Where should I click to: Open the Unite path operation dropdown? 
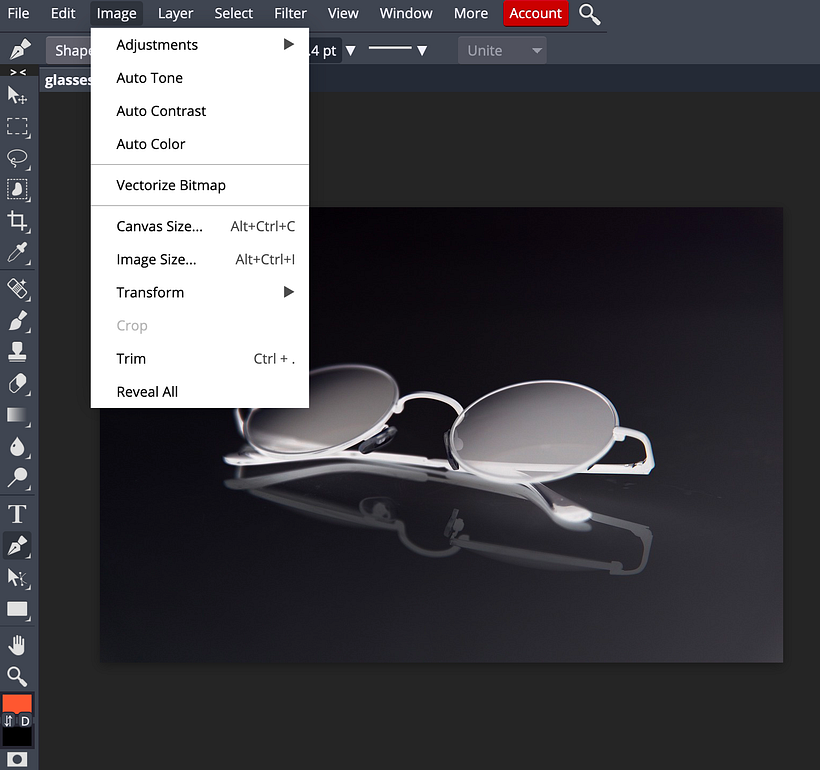point(502,50)
